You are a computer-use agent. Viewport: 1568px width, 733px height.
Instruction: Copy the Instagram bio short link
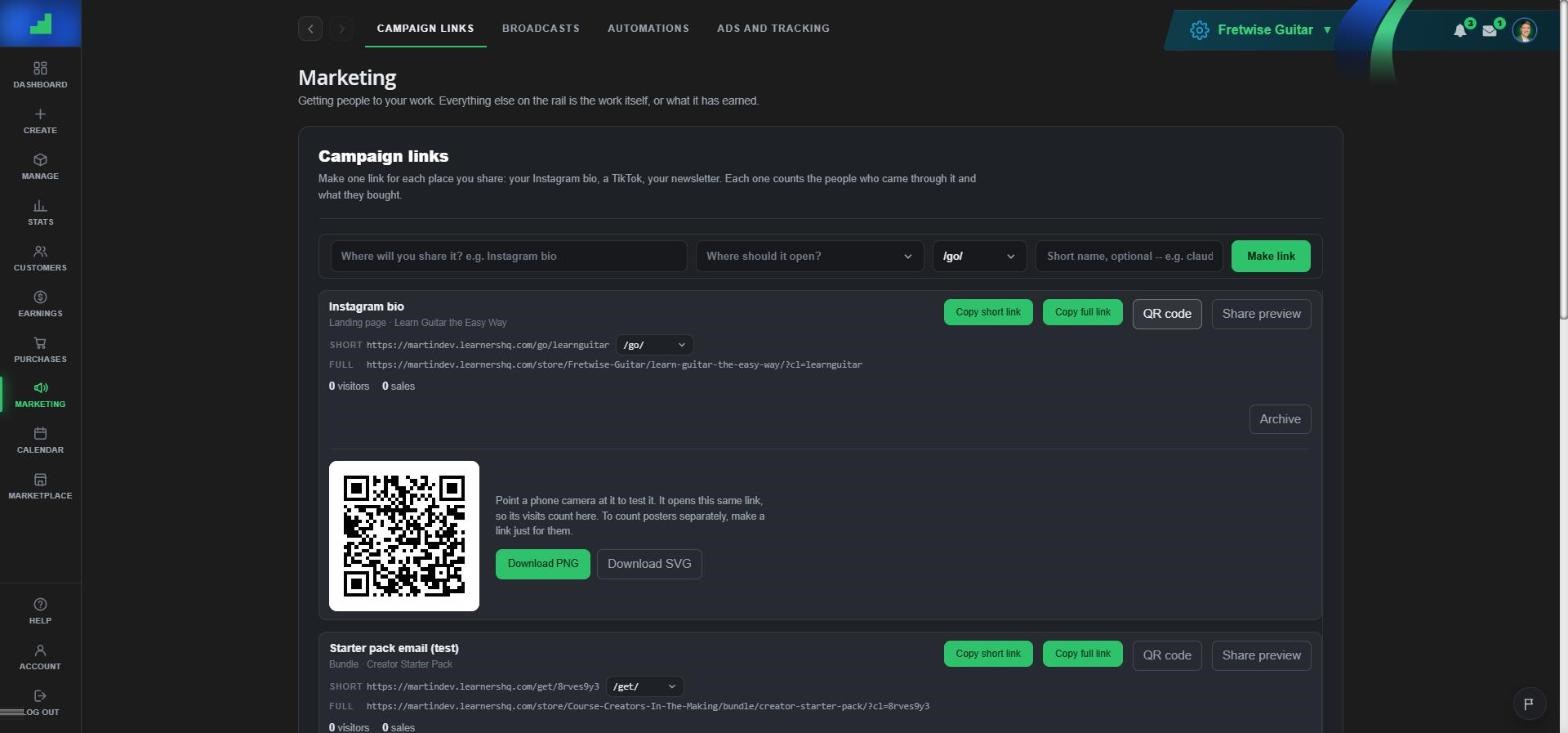(x=988, y=313)
